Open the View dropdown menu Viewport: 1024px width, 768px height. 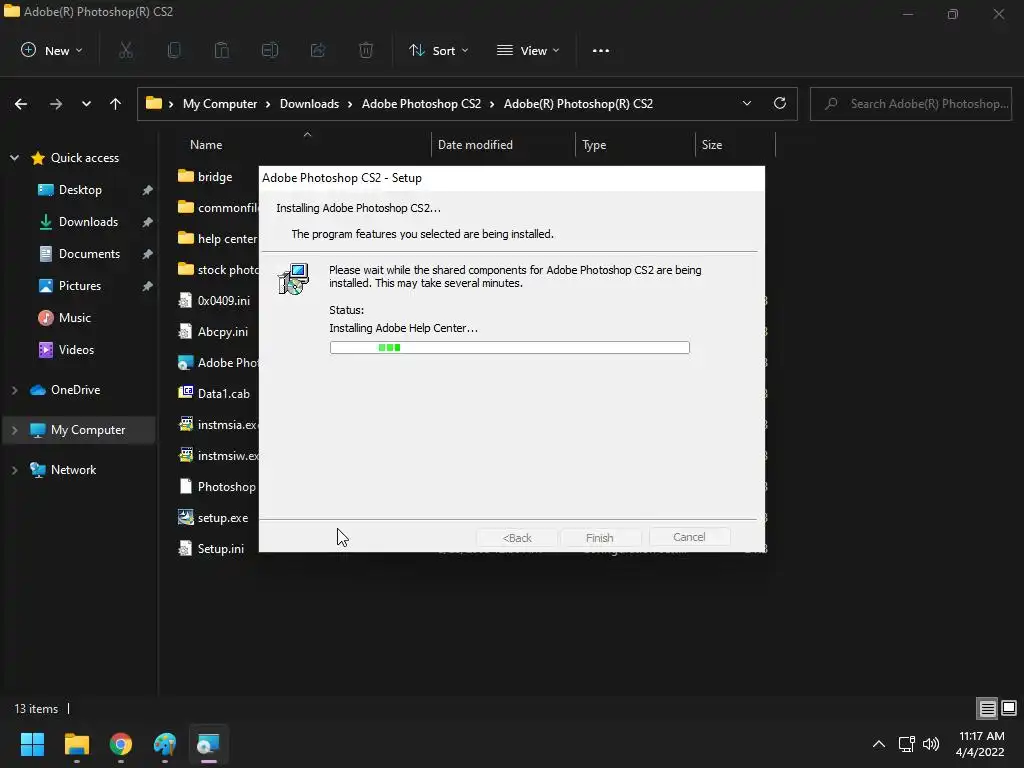528,50
